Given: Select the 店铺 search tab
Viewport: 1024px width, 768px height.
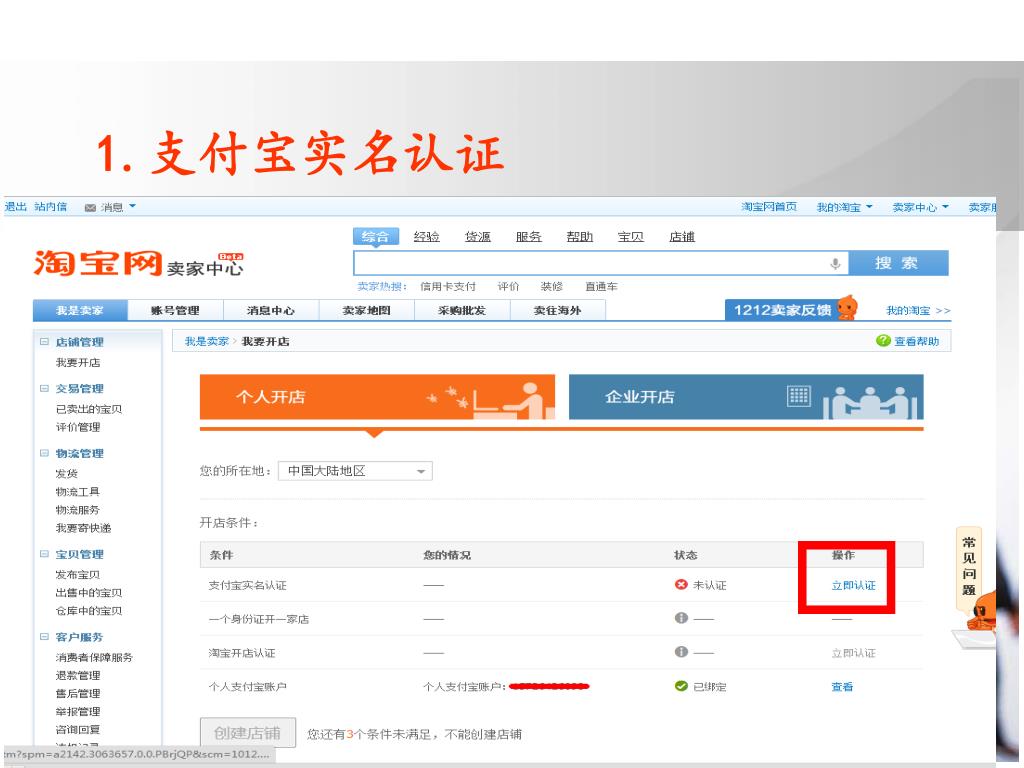Looking at the screenshot, I should (682, 236).
